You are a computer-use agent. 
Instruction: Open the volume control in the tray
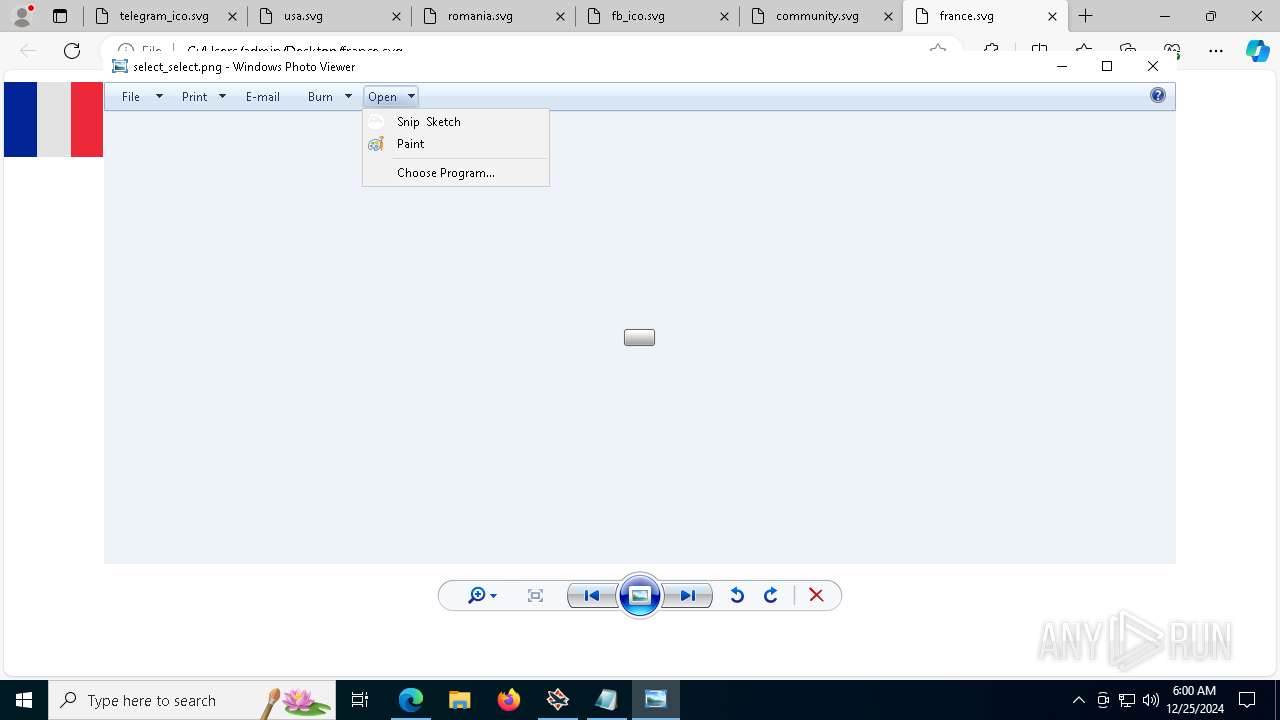(1151, 700)
